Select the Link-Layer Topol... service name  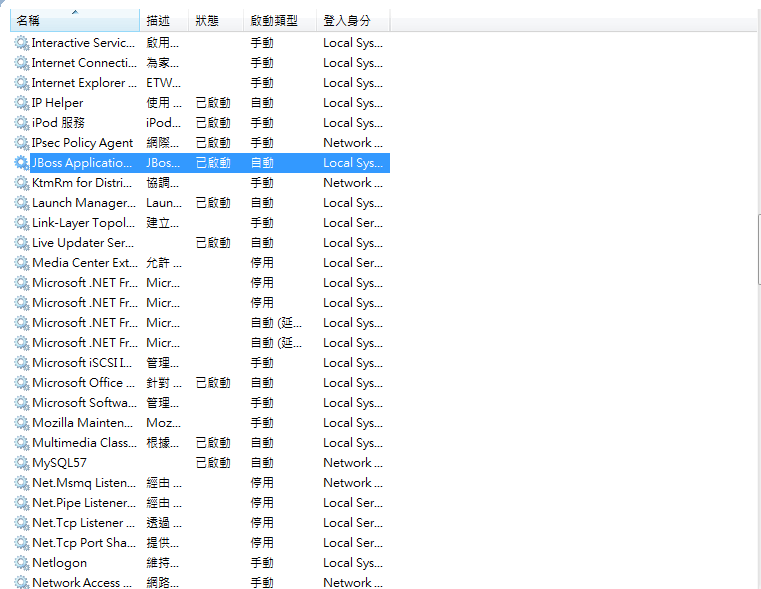pos(83,223)
